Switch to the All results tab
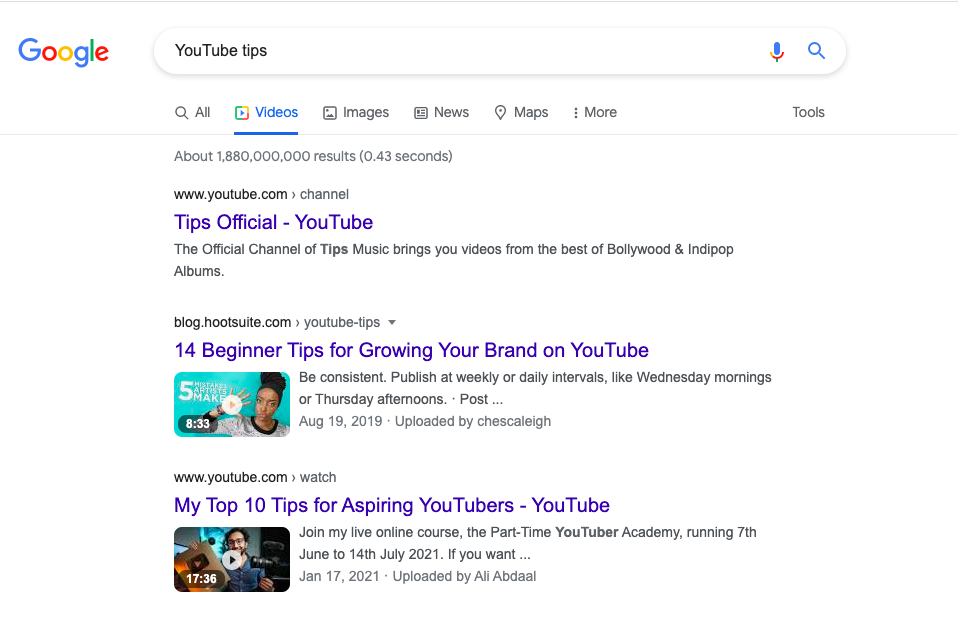 192,112
